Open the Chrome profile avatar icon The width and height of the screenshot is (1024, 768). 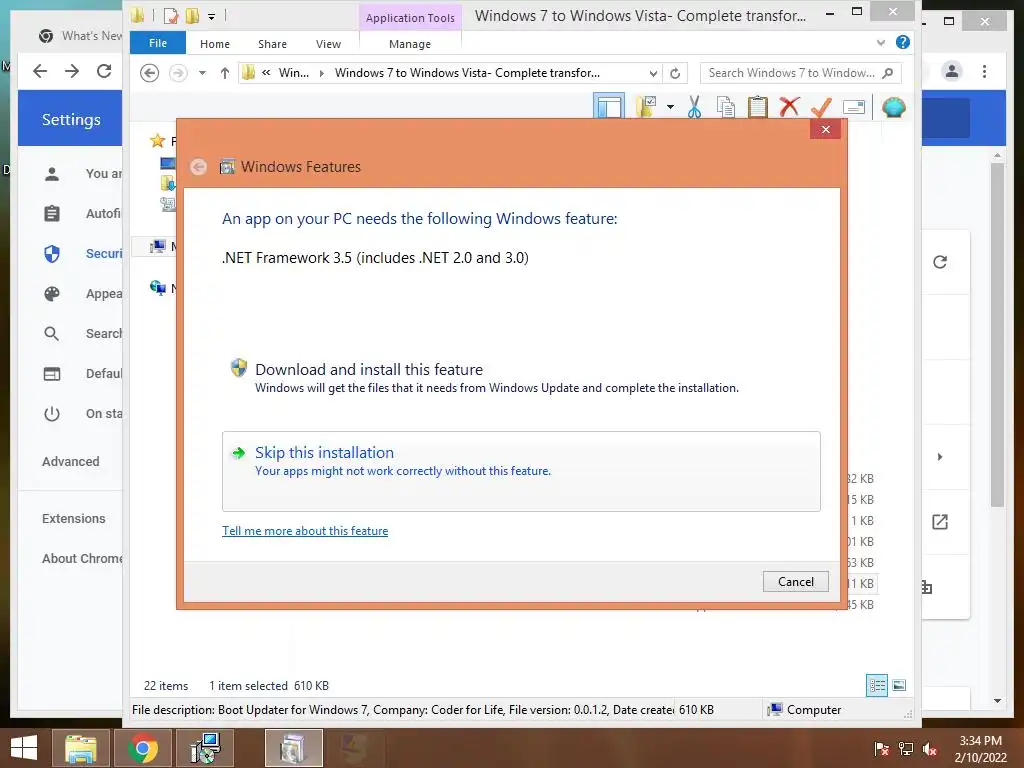pos(952,71)
